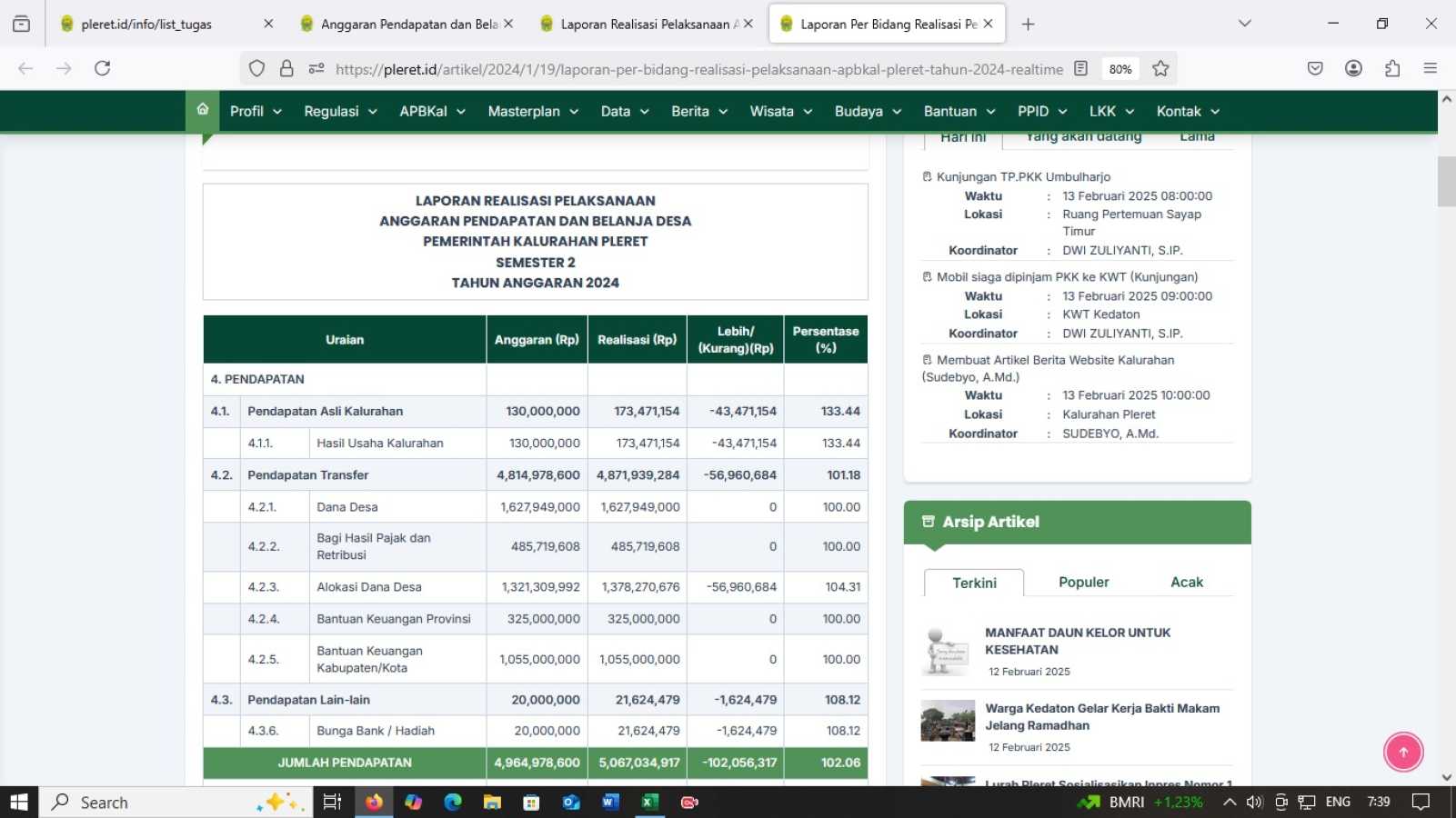The height and width of the screenshot is (818, 1456).
Task: Click the 'Alokasi Dana Desa' table row
Action: point(536,587)
